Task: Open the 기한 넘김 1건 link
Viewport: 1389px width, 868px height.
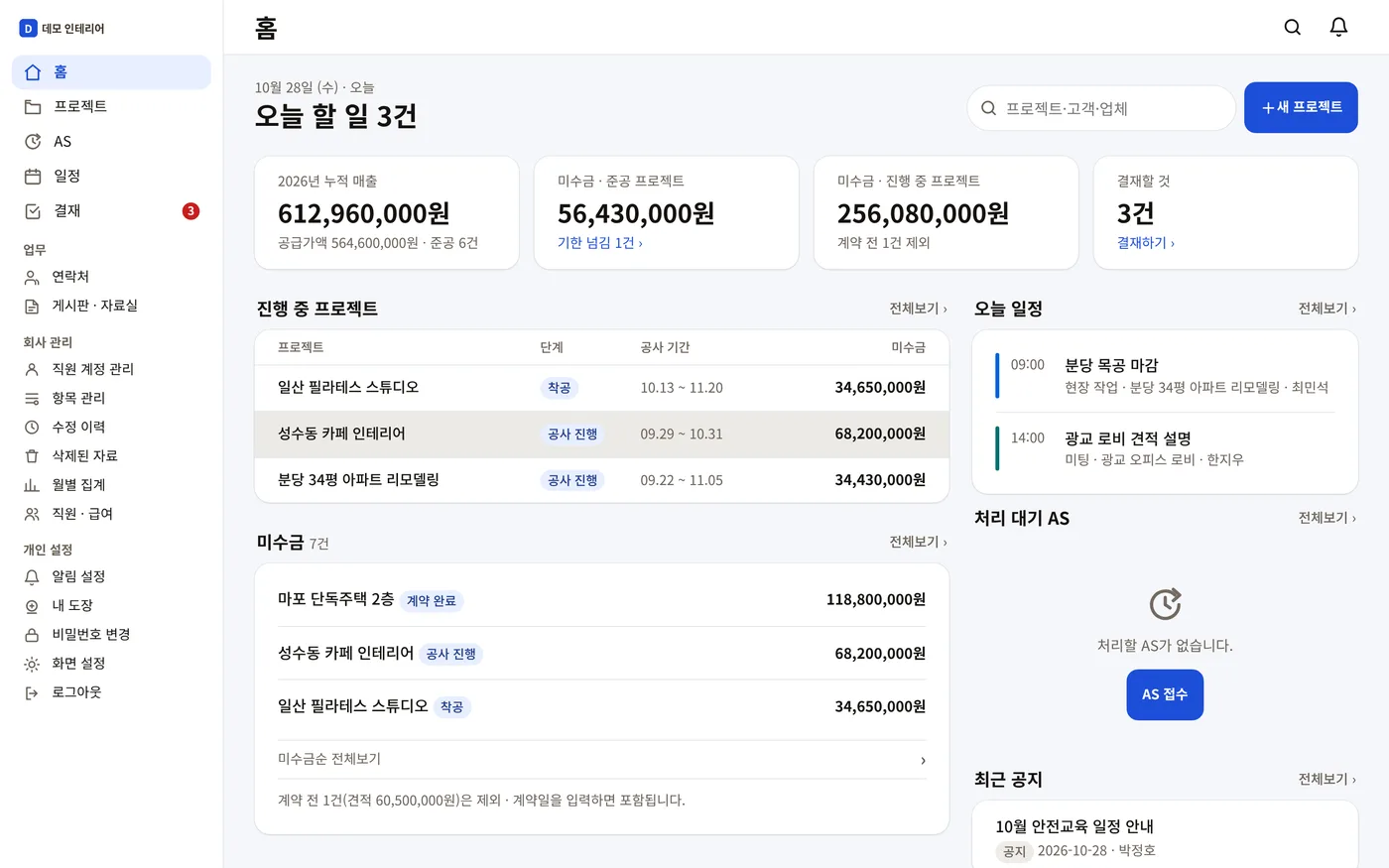Action: (x=600, y=243)
